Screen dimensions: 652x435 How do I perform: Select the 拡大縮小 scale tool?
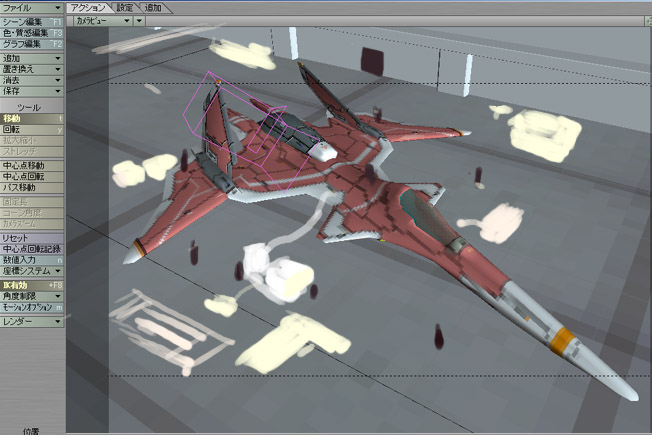[32, 140]
